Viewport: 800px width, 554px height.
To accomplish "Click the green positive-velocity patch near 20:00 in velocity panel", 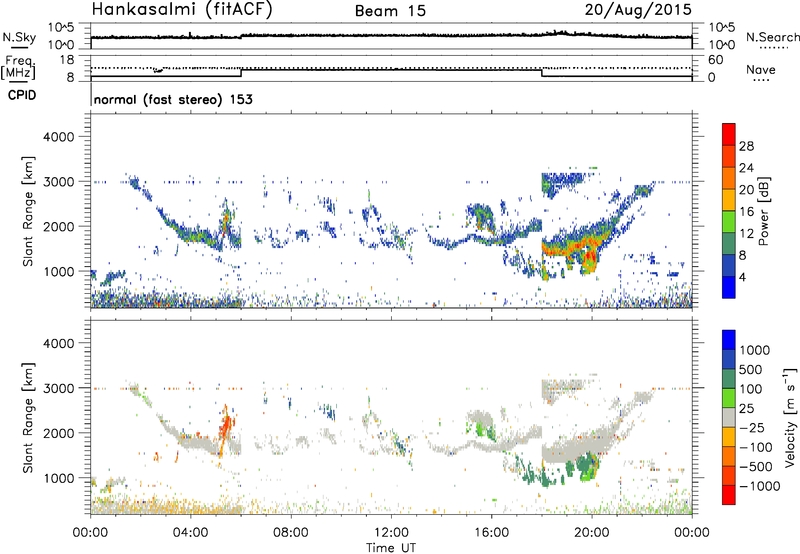I will [587, 467].
